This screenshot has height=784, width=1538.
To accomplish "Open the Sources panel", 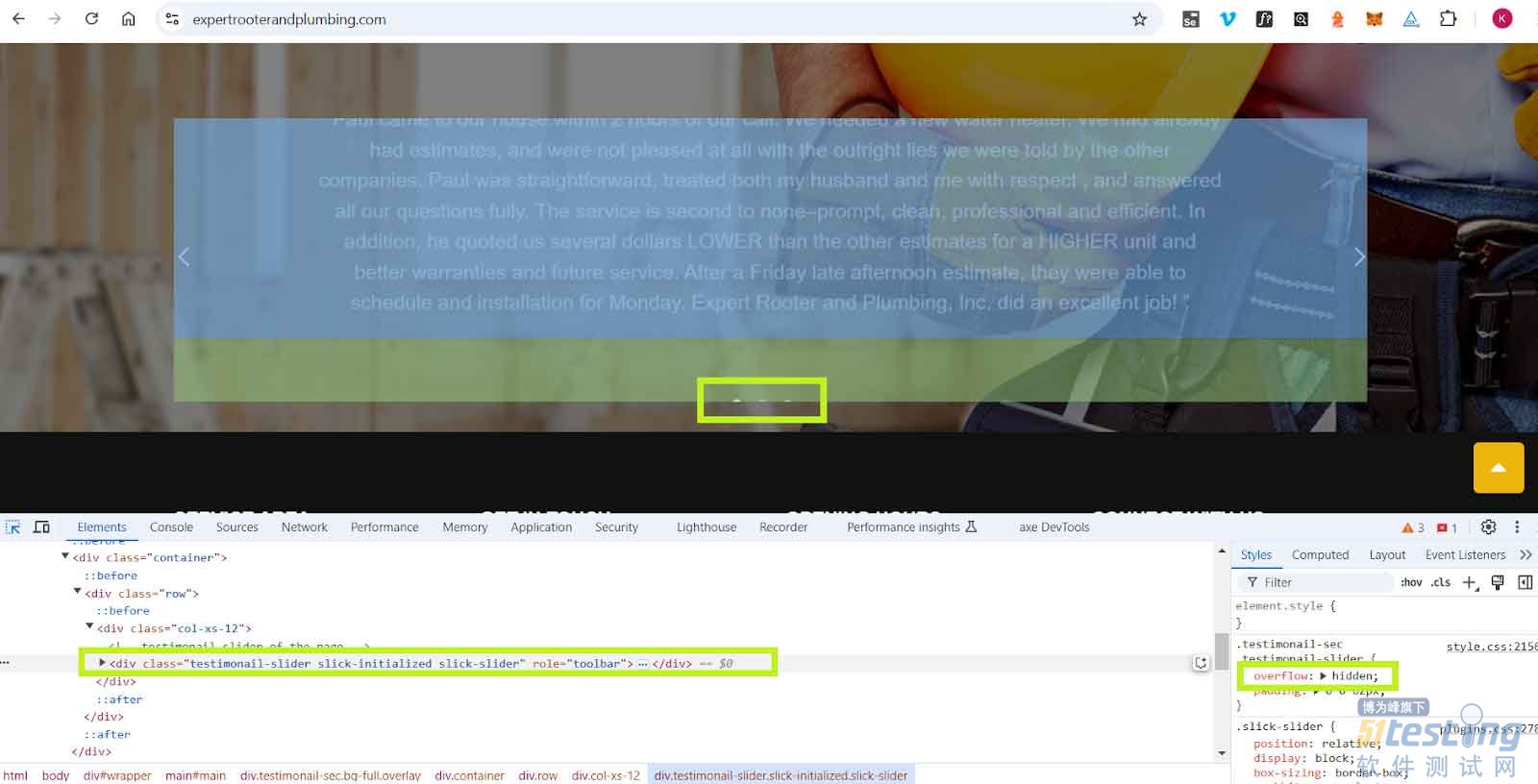I will [x=236, y=527].
